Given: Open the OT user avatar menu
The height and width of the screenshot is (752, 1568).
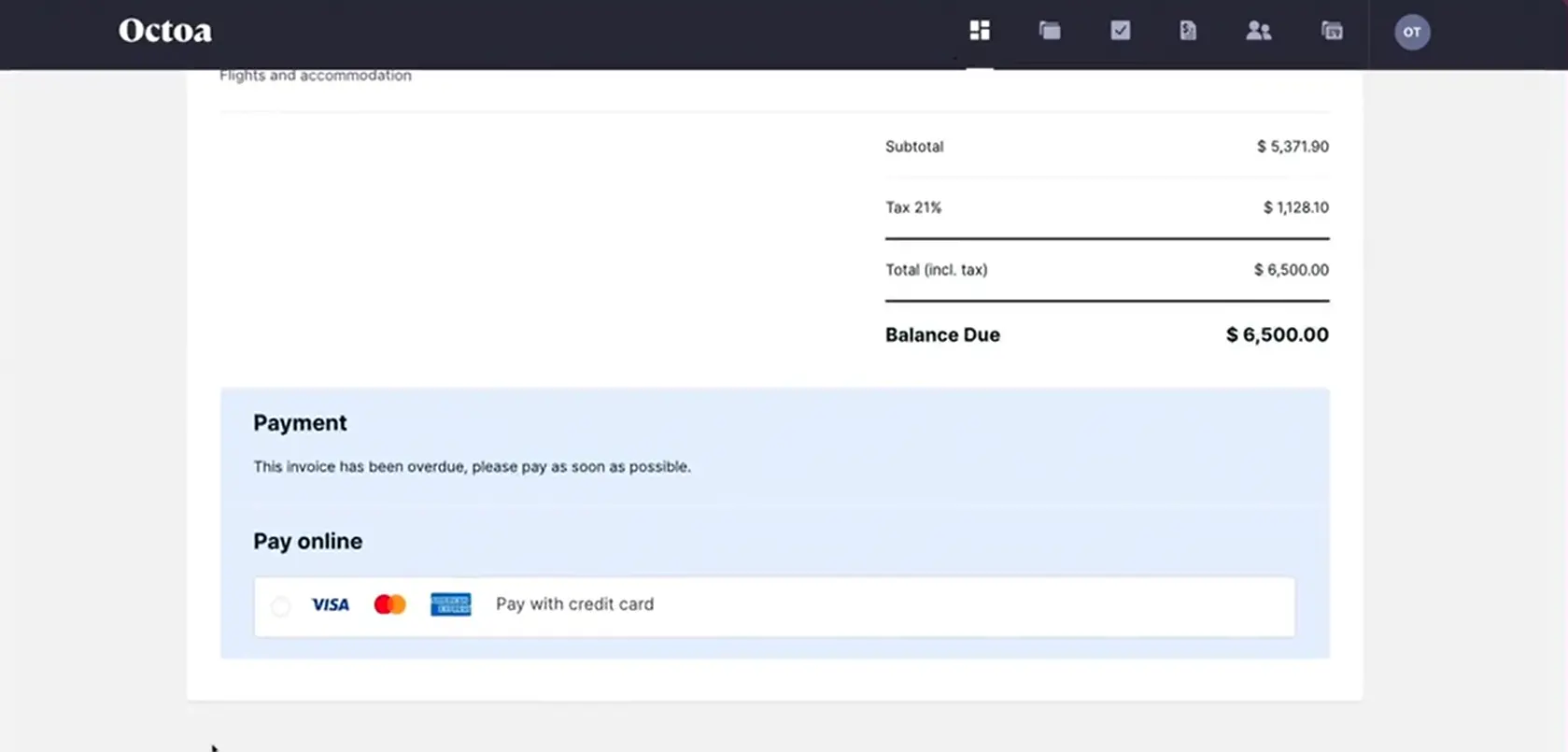Looking at the screenshot, I should tap(1411, 32).
